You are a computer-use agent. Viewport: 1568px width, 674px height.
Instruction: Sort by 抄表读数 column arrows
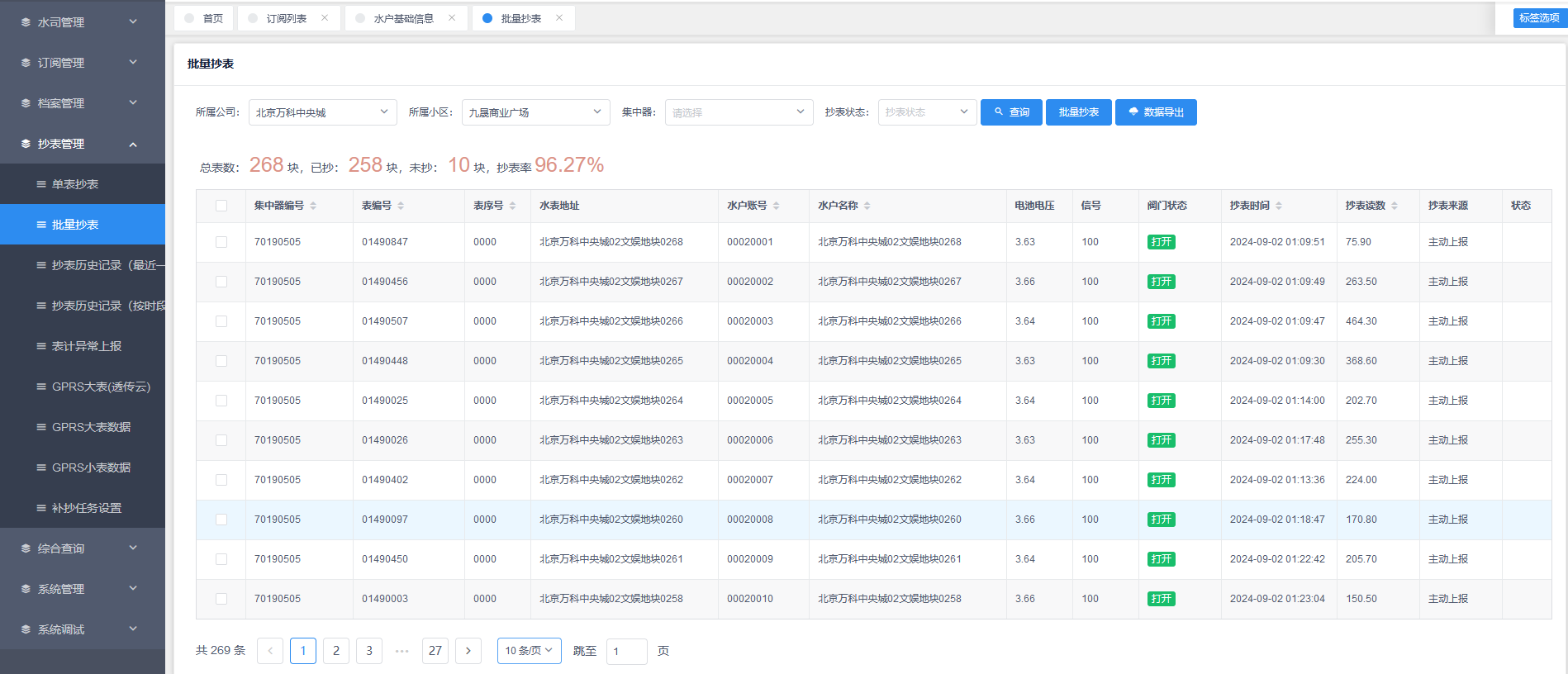click(1395, 206)
